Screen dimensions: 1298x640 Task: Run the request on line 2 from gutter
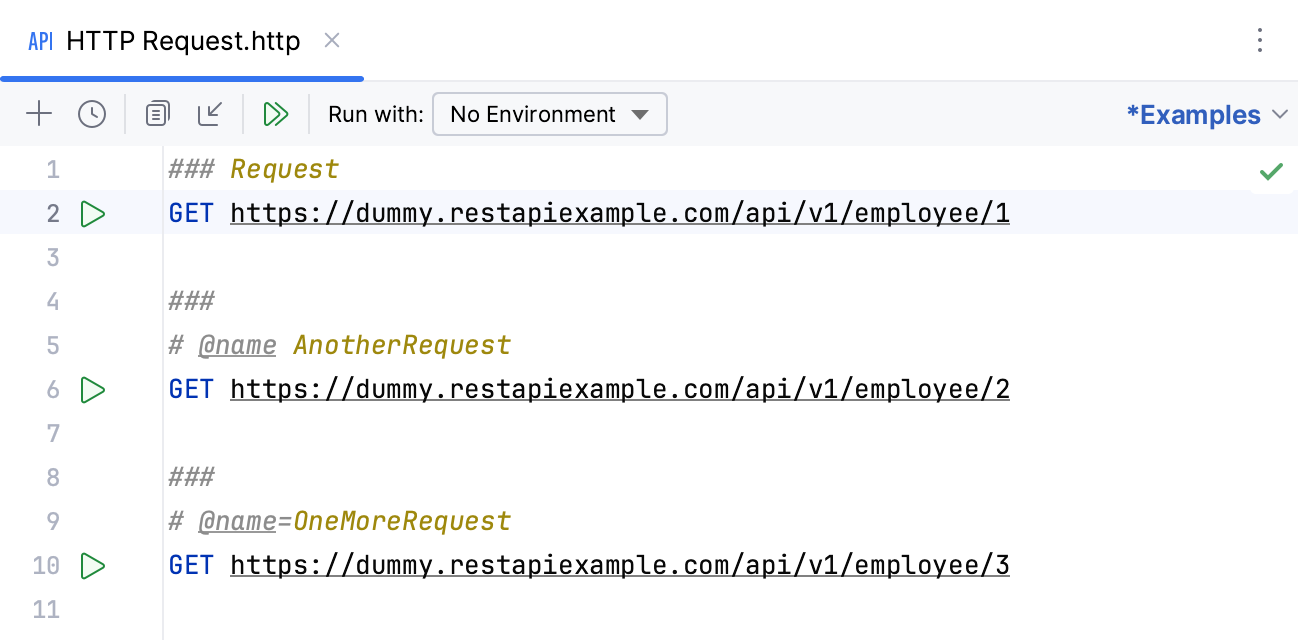point(92,213)
